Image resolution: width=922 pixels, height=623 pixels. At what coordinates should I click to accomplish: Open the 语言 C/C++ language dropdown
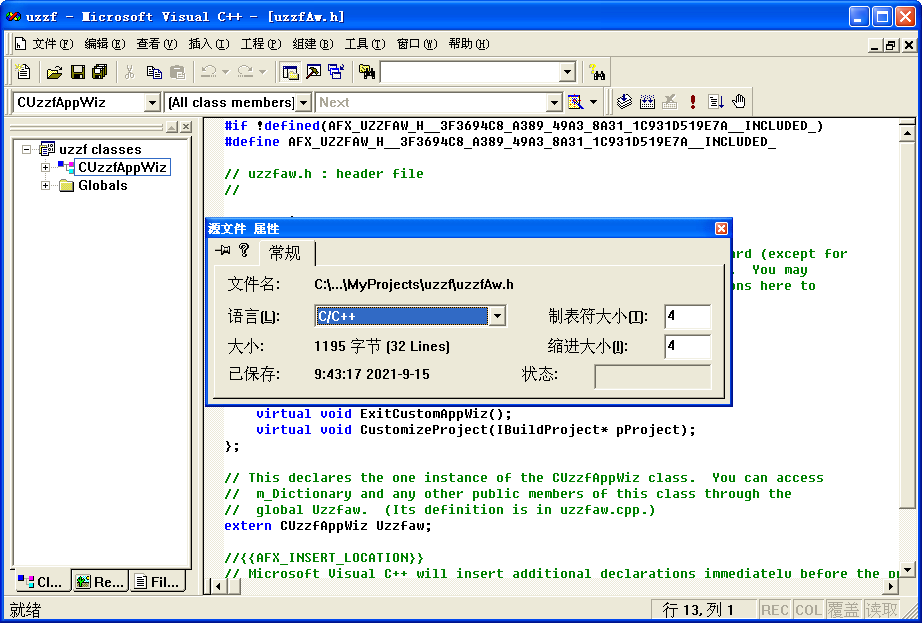tap(497, 316)
